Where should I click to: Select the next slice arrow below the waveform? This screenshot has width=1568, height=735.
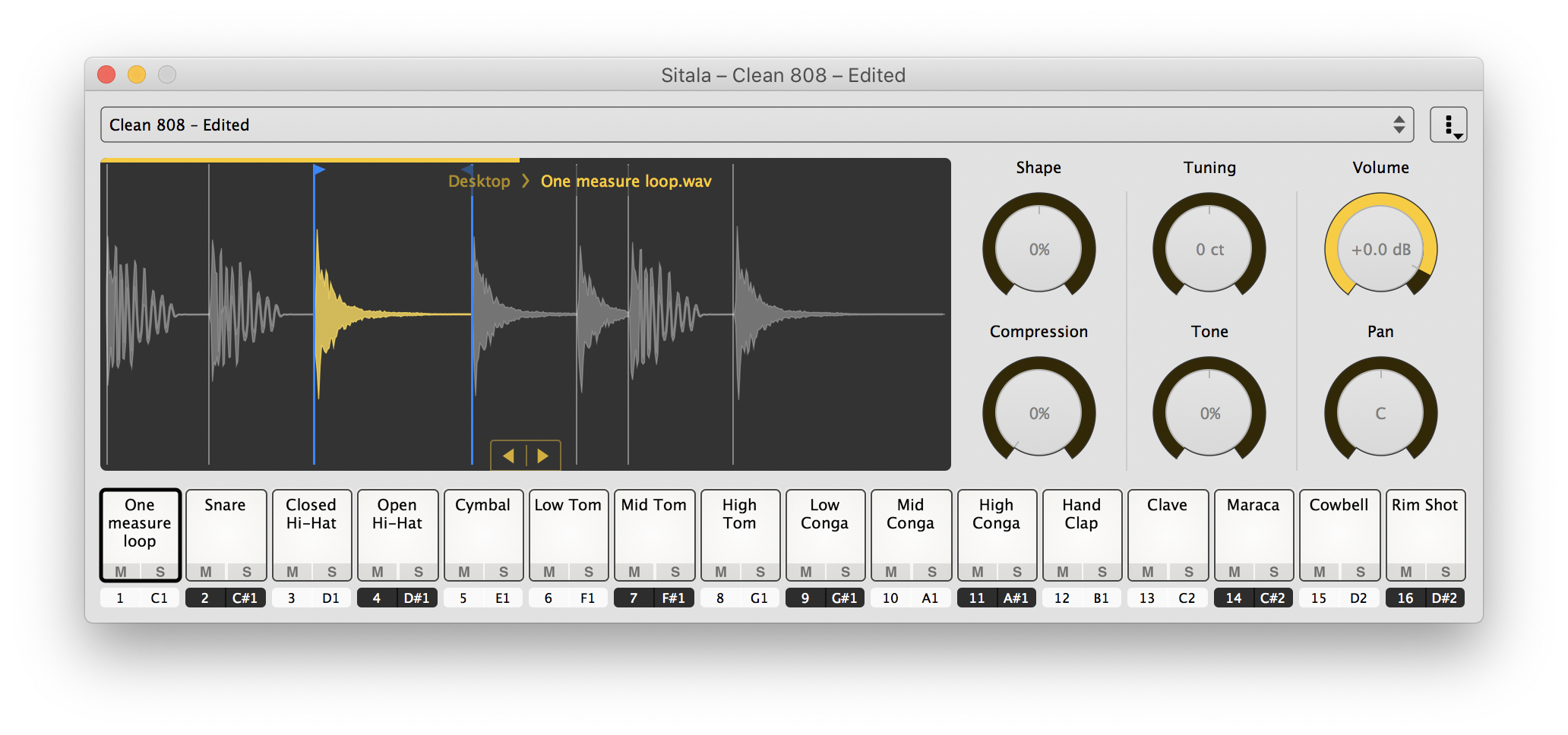click(542, 456)
